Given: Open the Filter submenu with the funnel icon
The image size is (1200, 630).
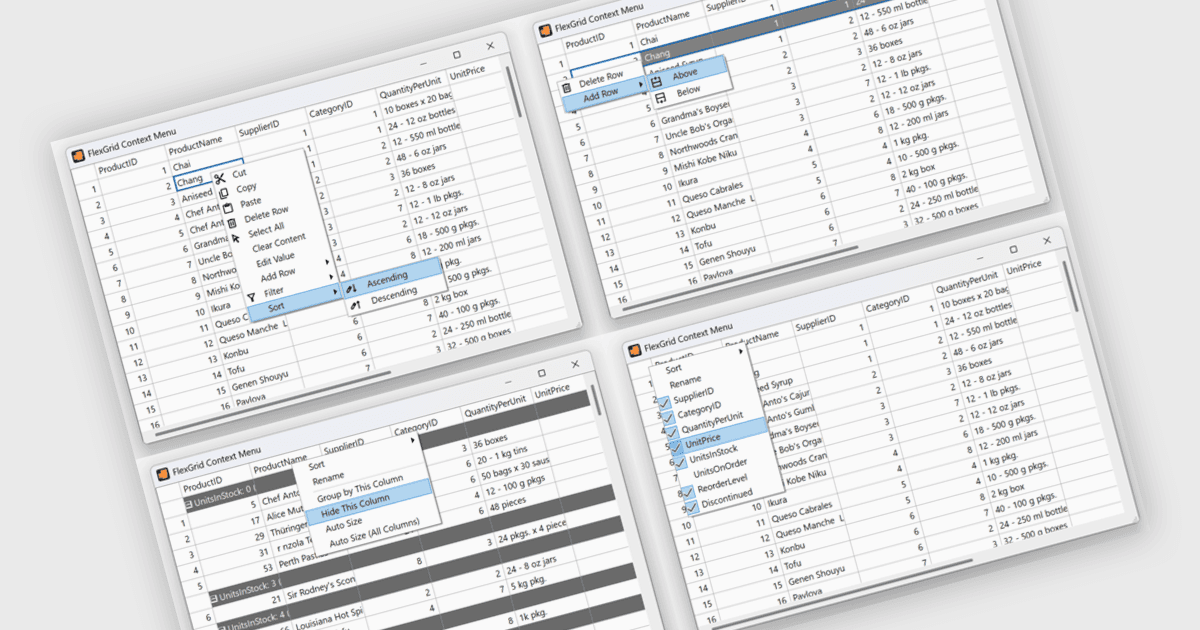Looking at the screenshot, I should coord(273,290).
